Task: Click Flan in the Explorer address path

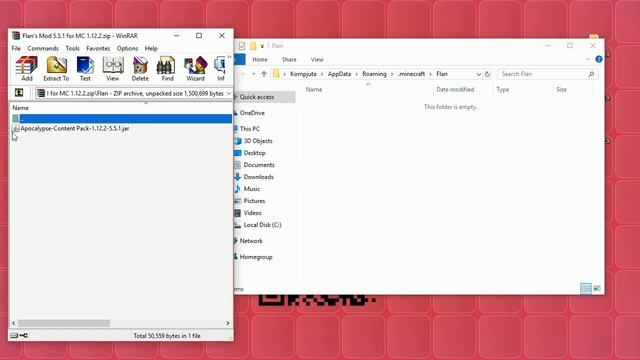Action: point(442,74)
